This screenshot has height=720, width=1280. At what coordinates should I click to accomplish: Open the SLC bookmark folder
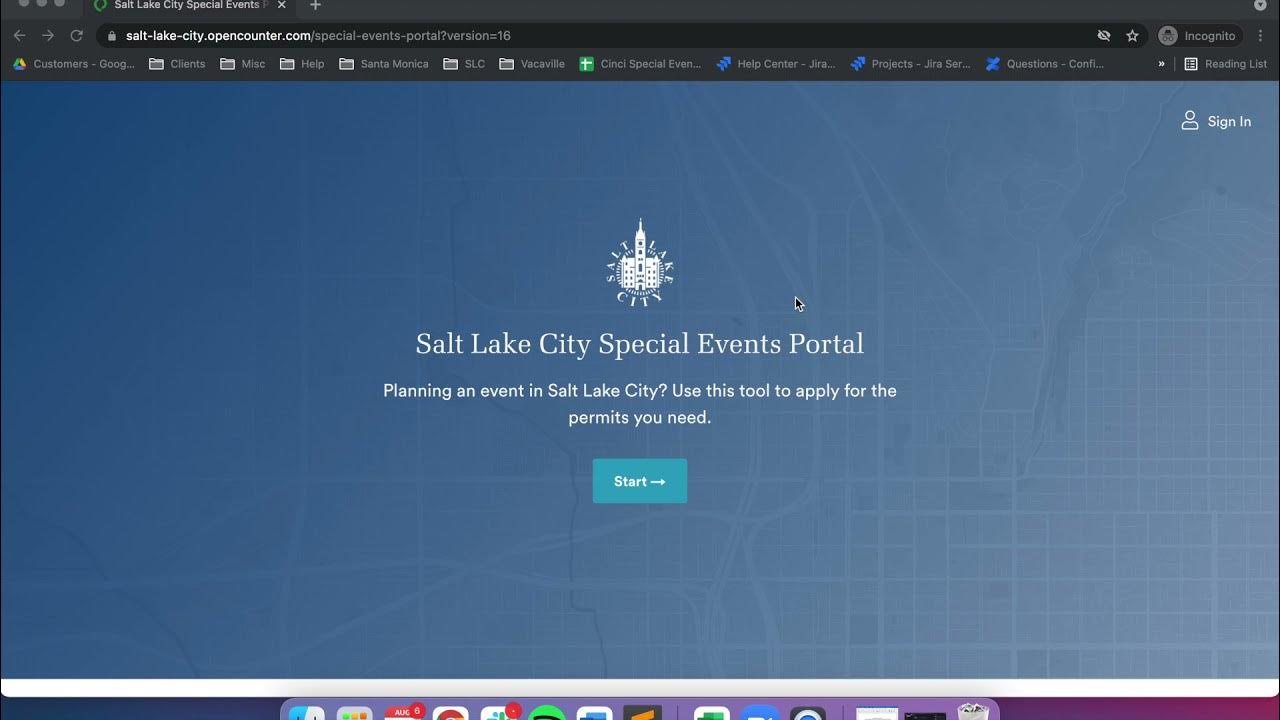(464, 64)
